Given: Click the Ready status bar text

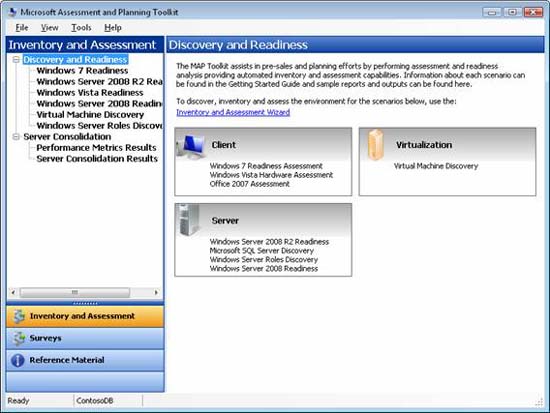Looking at the screenshot, I should tap(18, 400).
